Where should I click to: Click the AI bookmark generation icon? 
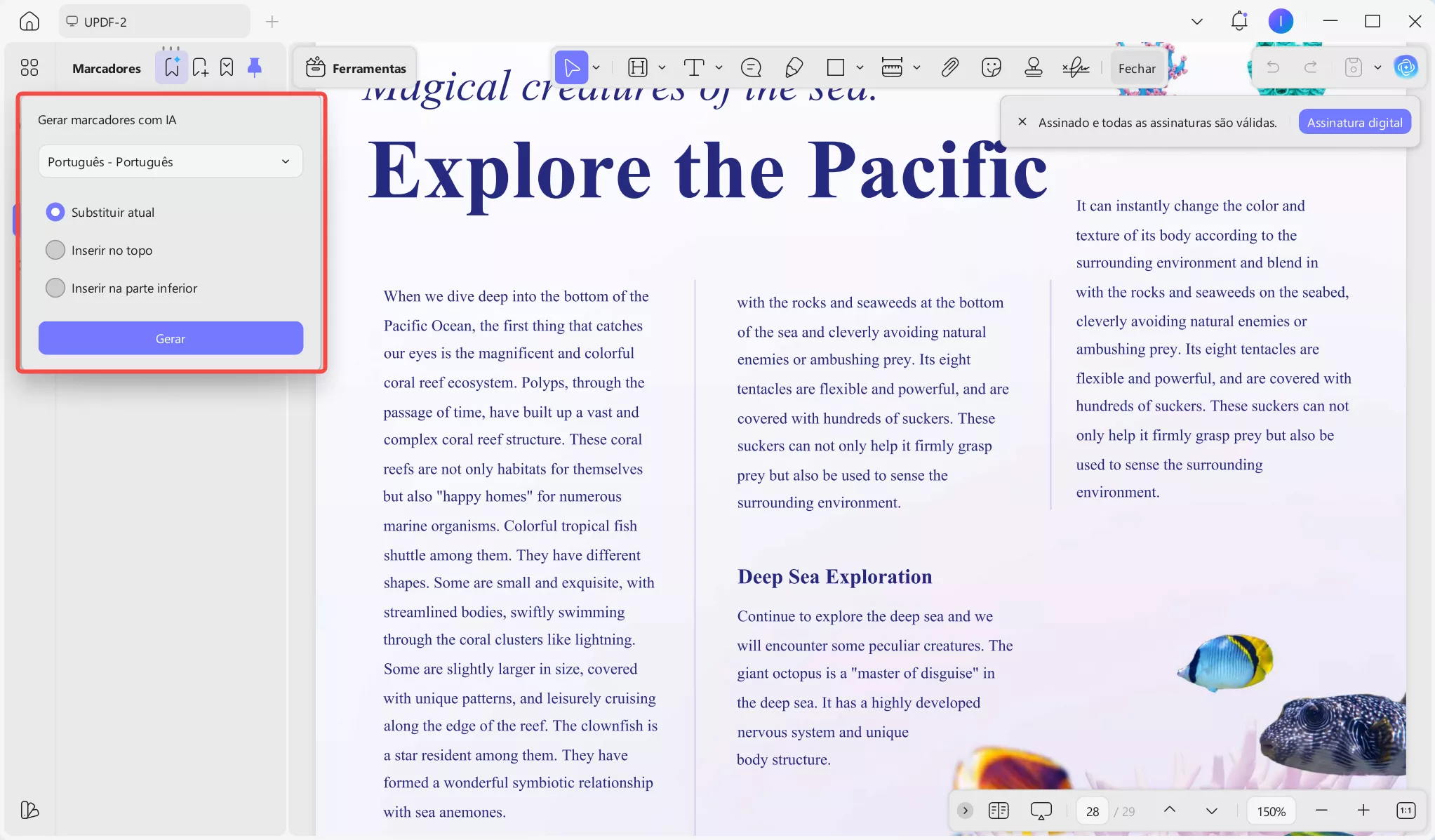coord(172,67)
